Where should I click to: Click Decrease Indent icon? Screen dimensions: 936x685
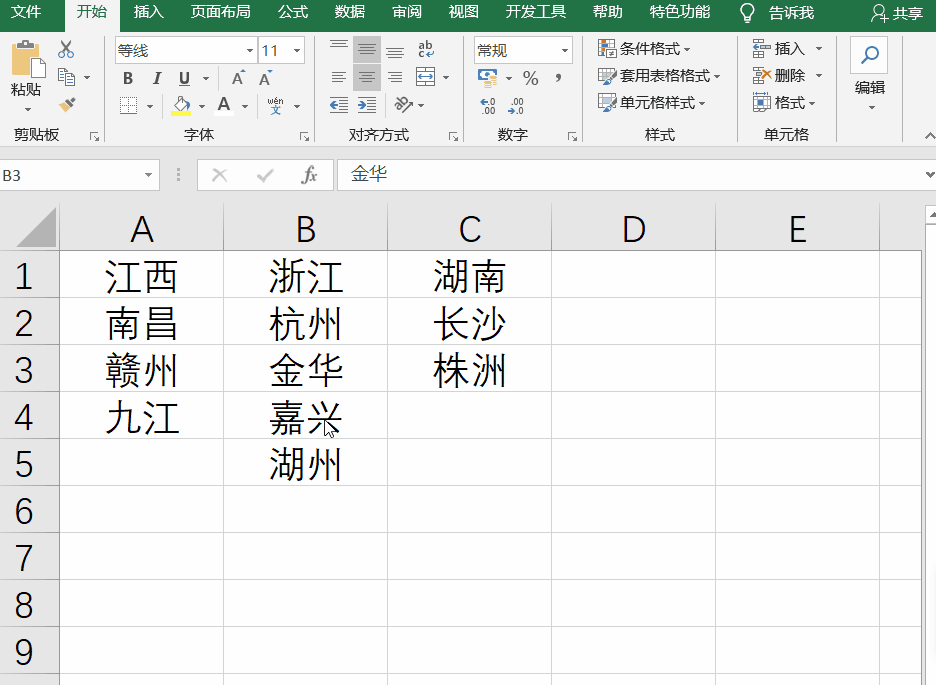pos(338,106)
